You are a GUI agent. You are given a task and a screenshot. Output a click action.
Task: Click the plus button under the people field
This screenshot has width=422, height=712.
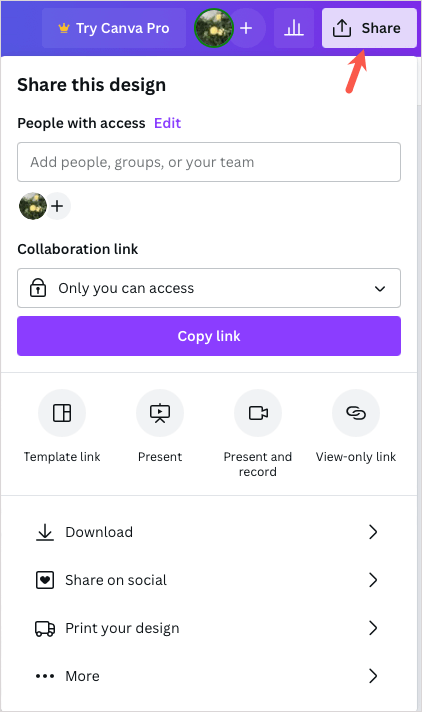click(57, 206)
